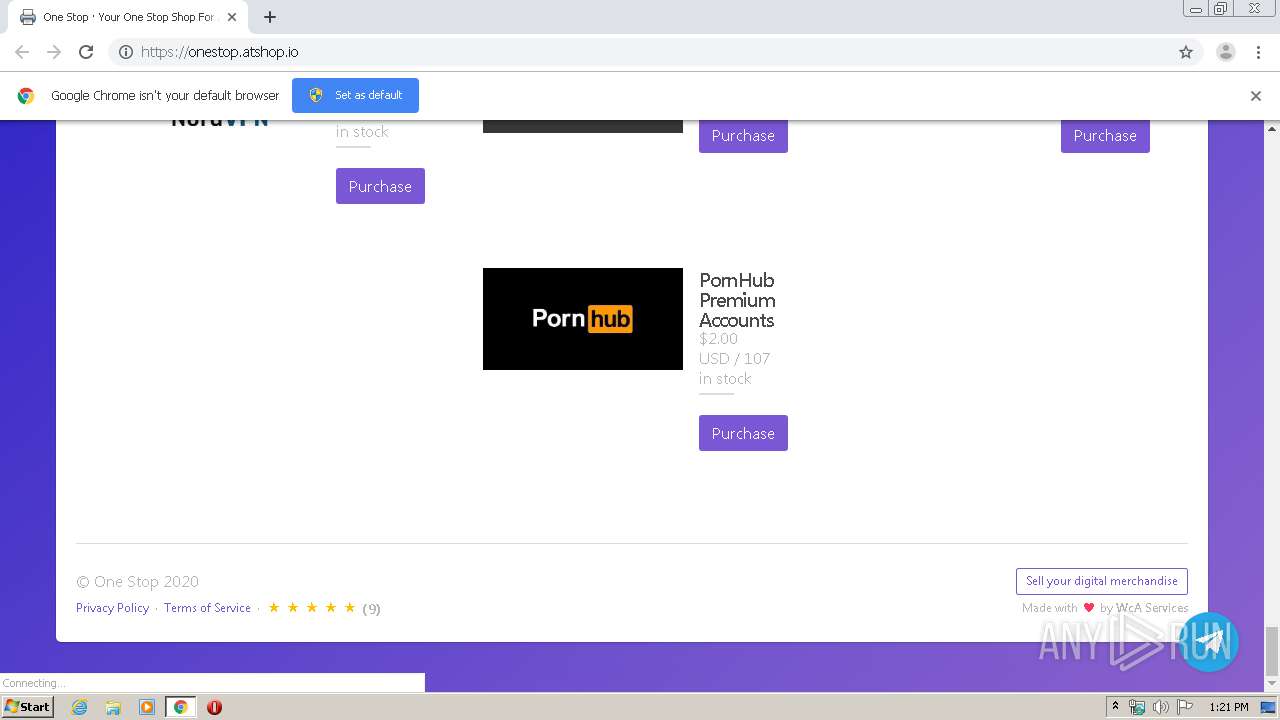Click the five-star rating (9)
The height and width of the screenshot is (720, 1280).
click(x=324, y=608)
